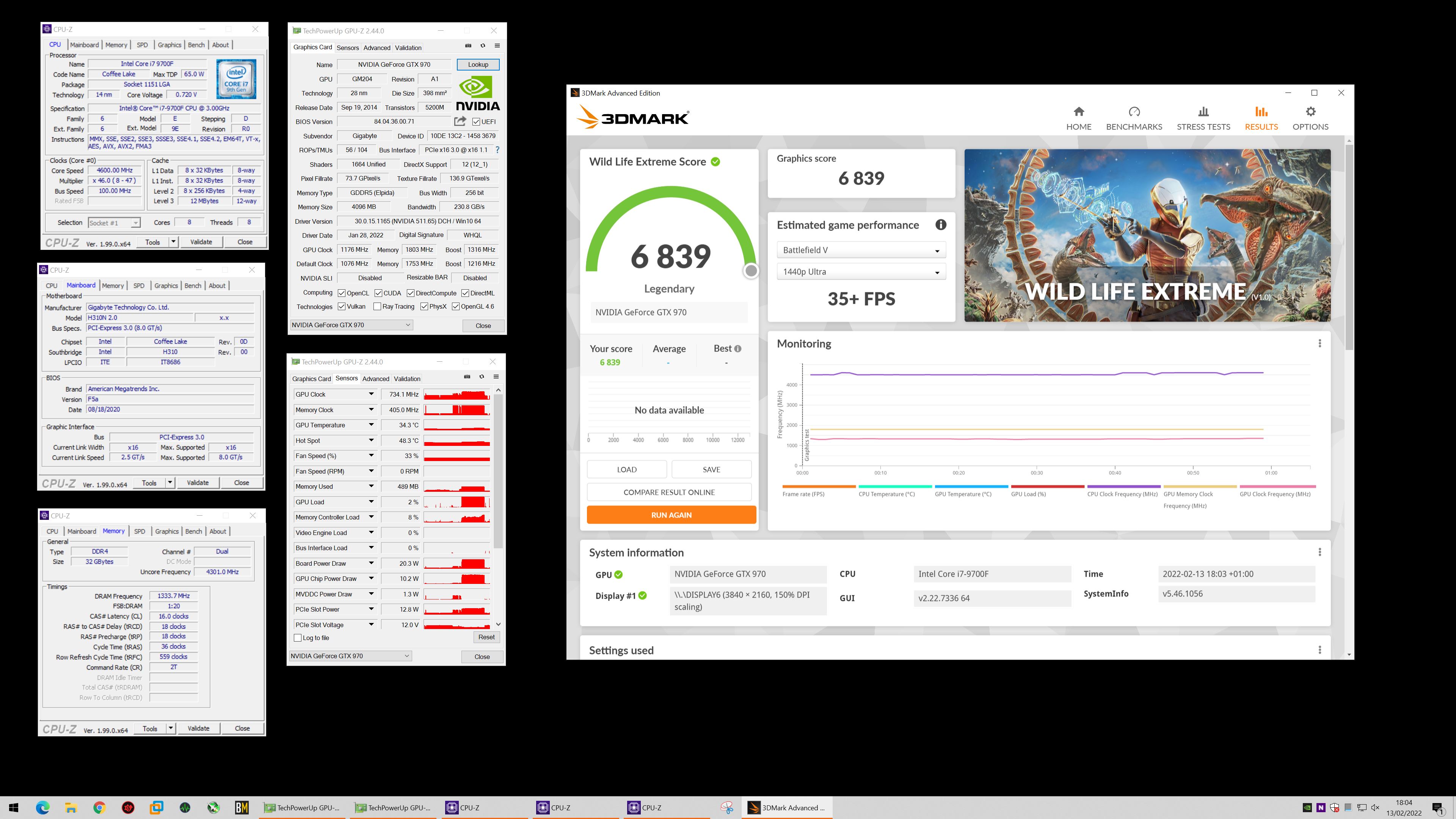The image size is (1456, 819).
Task: Toggle the Vulkan checkbox
Action: click(x=341, y=306)
